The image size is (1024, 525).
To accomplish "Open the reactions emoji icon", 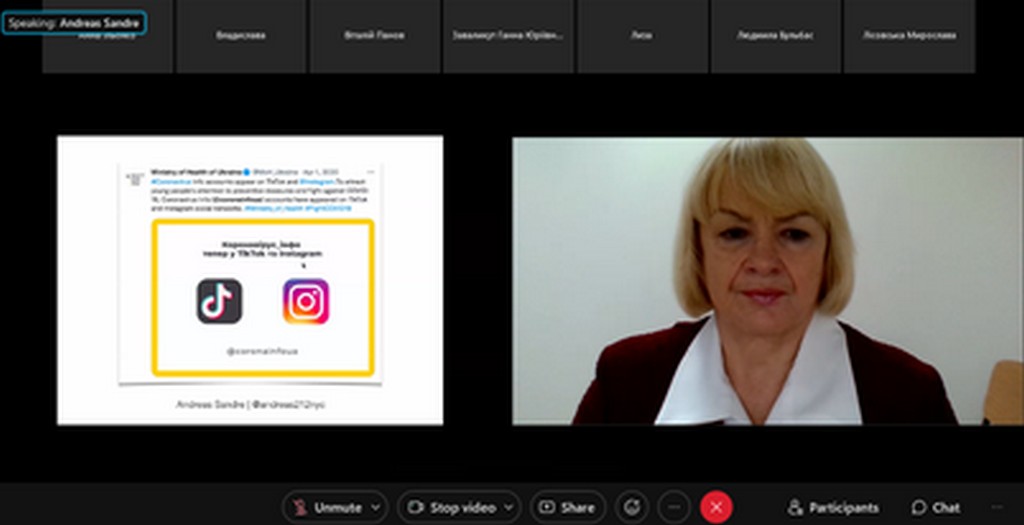I will (631, 507).
